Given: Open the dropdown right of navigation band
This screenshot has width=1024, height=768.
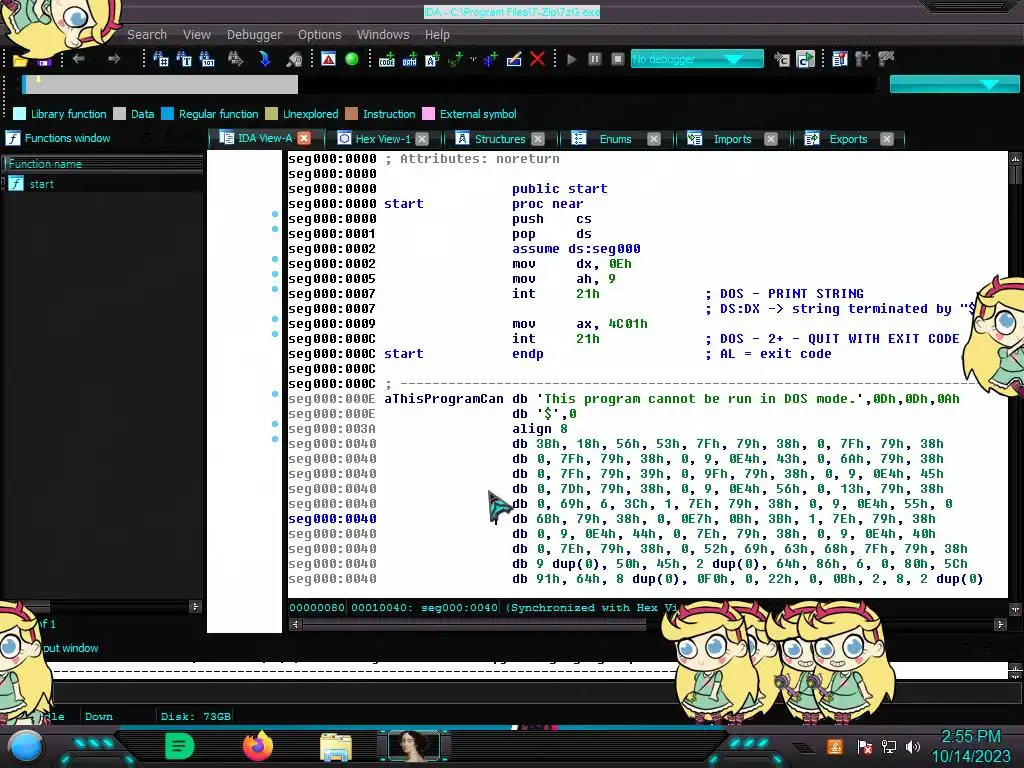Looking at the screenshot, I should tap(954, 84).
